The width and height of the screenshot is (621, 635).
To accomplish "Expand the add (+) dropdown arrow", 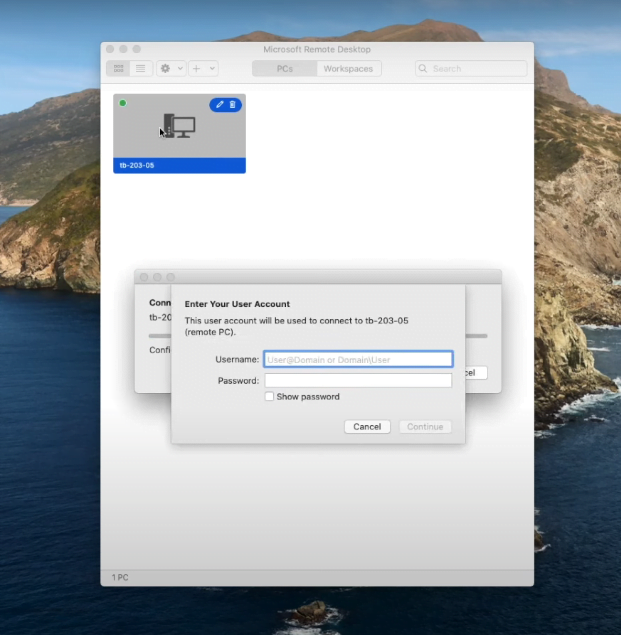I will tap(212, 69).
